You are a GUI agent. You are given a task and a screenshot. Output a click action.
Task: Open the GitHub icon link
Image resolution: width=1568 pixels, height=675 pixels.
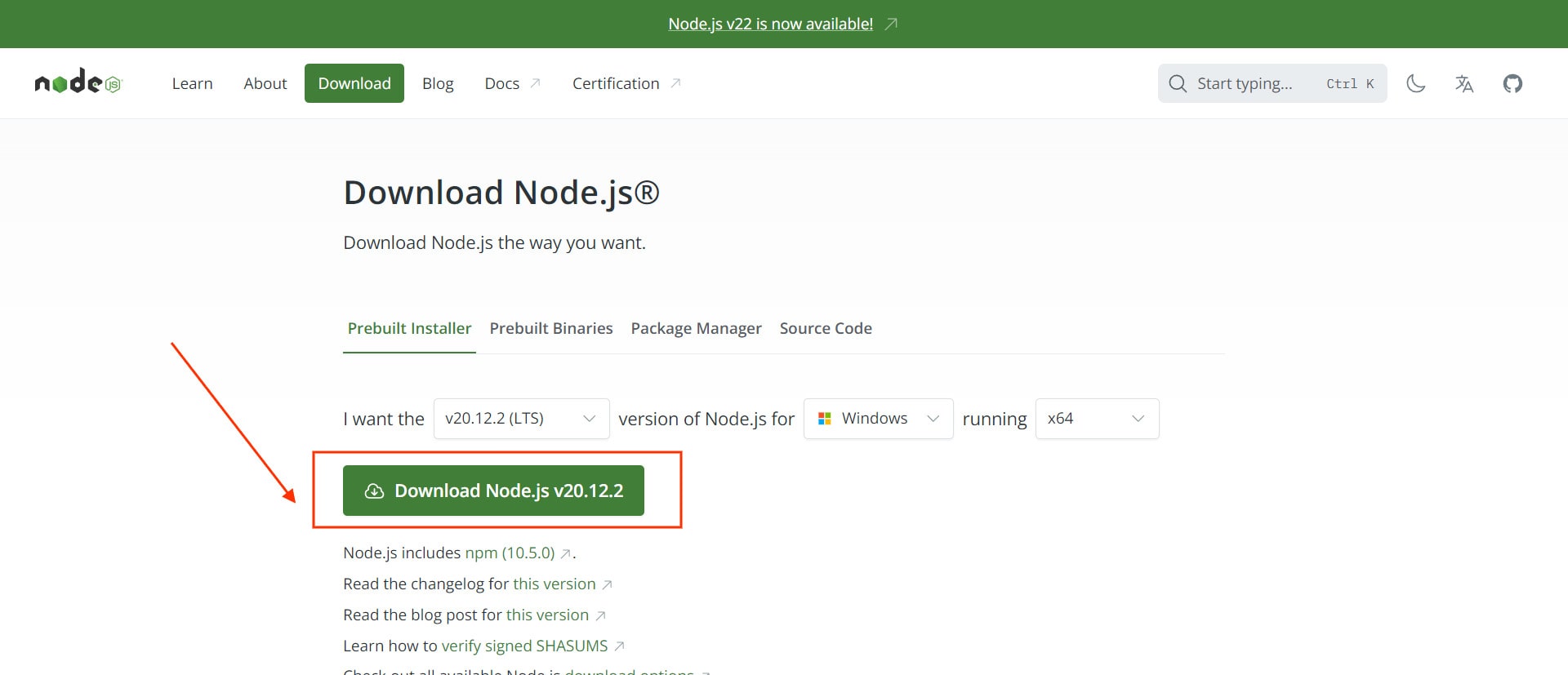click(1512, 83)
